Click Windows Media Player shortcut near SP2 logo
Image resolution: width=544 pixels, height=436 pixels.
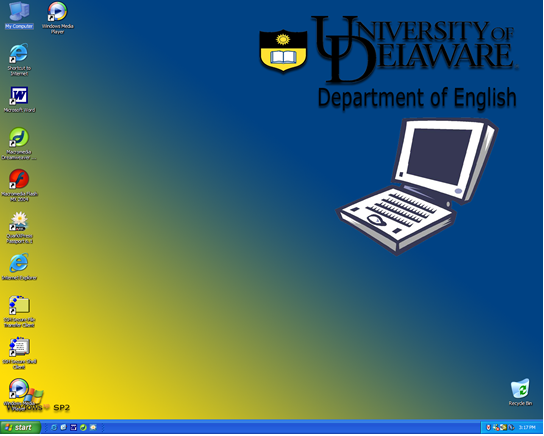click(x=19, y=394)
